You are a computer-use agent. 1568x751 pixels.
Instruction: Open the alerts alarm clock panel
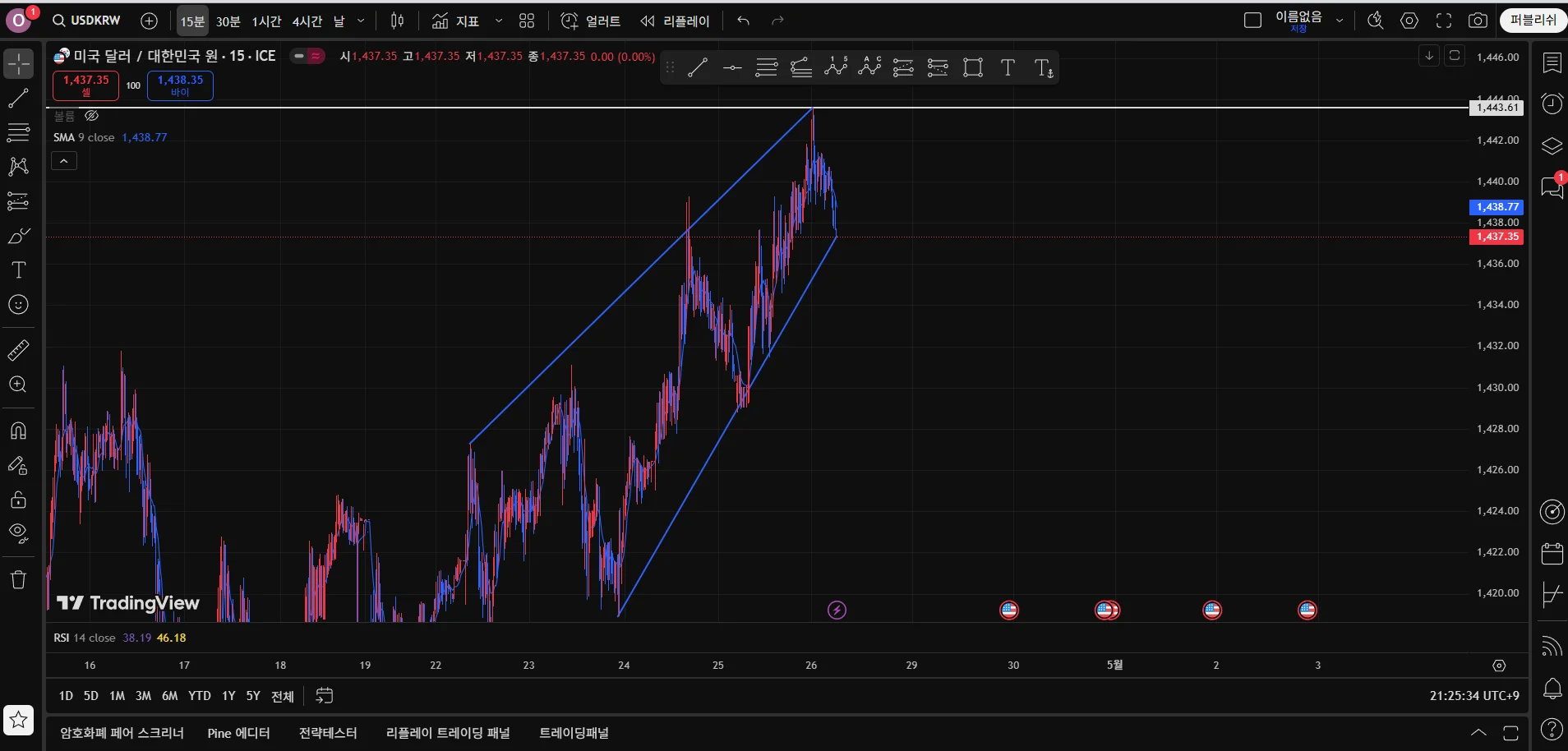(x=1552, y=104)
